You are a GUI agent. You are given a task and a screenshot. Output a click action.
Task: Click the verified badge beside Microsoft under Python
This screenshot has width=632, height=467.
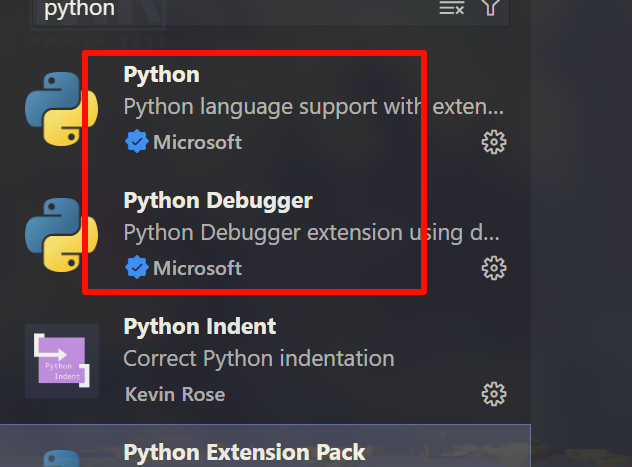pos(137,141)
